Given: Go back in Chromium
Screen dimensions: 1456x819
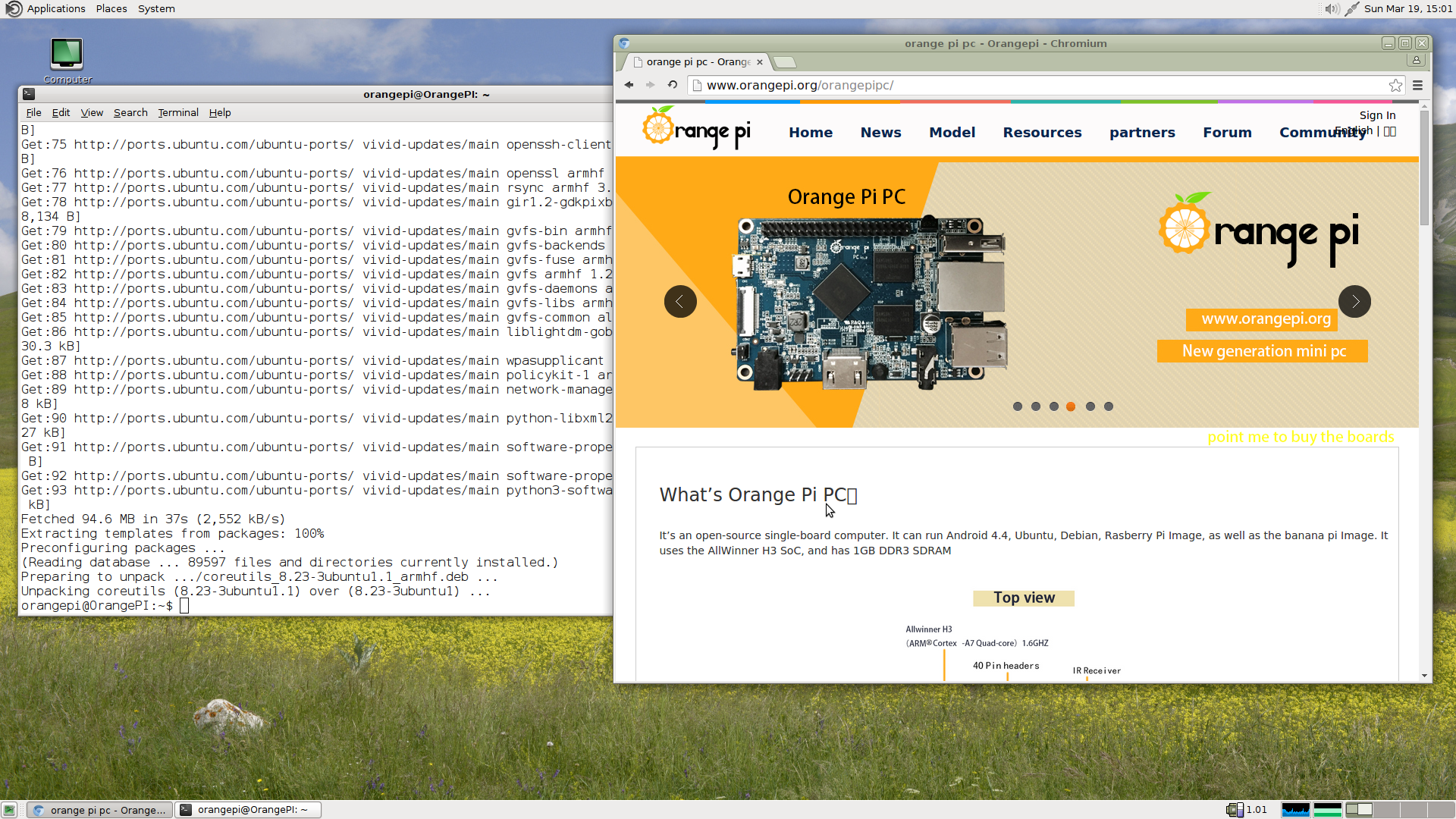Looking at the screenshot, I should 629,85.
